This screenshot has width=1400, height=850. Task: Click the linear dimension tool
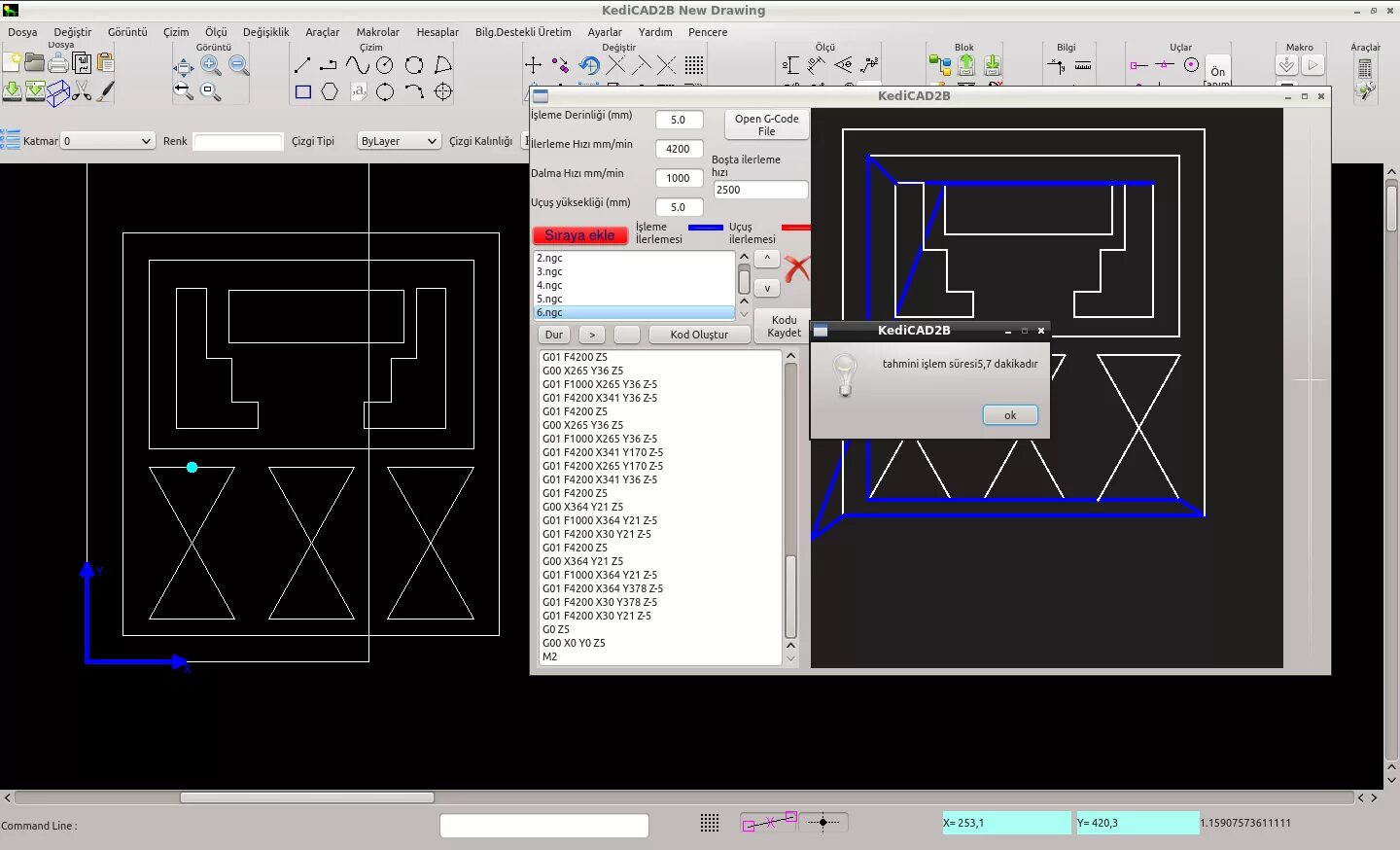click(790, 65)
